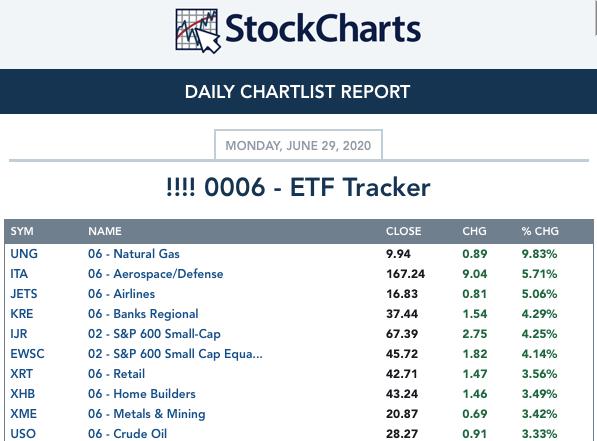Click the 06 - Airlines name link

121,294
